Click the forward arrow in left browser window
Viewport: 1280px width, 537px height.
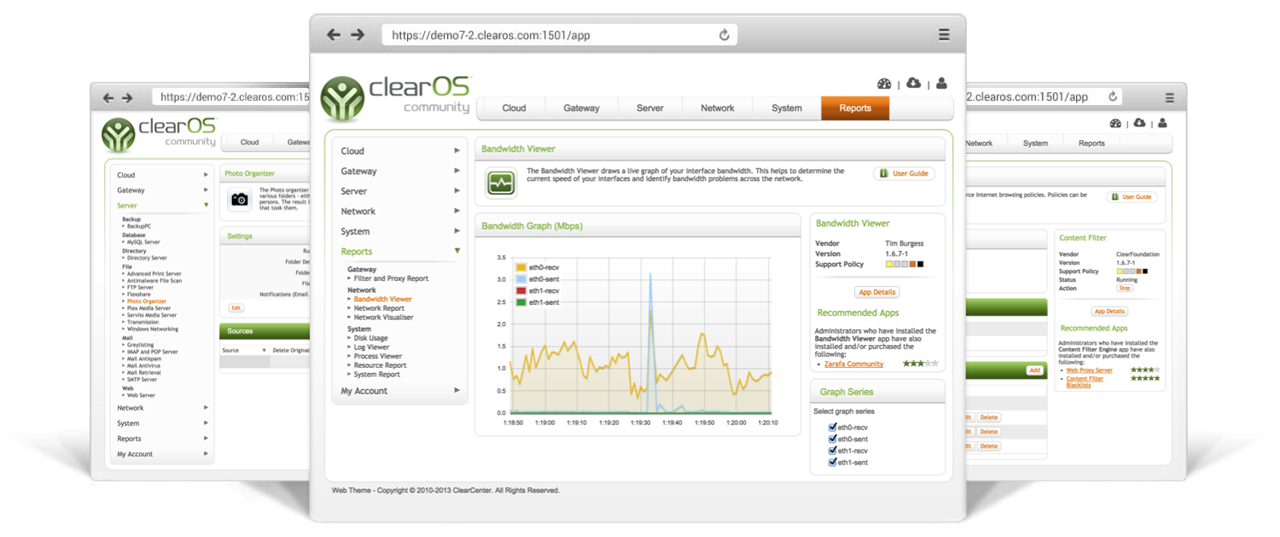[x=127, y=98]
